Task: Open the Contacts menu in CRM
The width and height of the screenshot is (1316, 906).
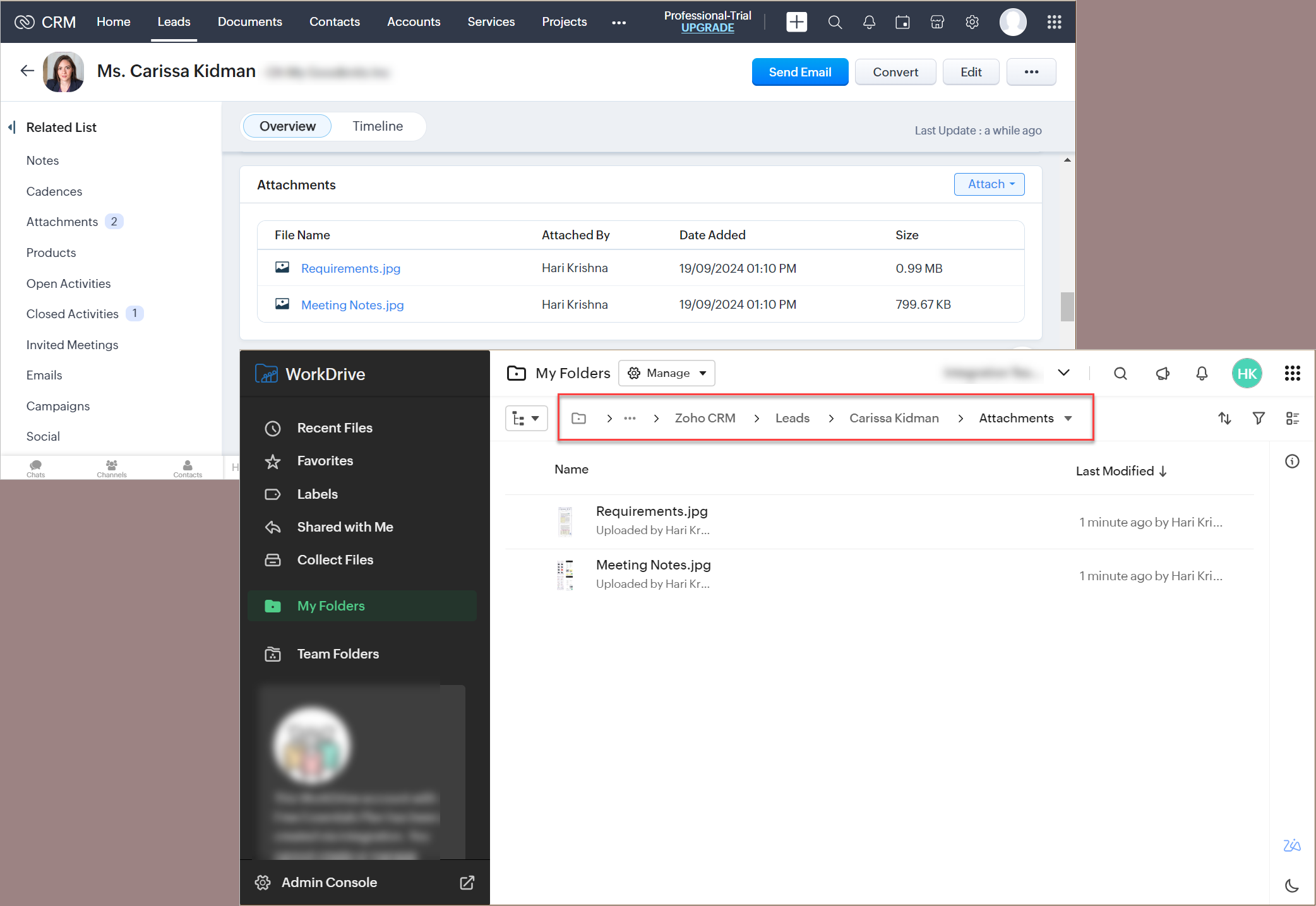Action: click(334, 22)
